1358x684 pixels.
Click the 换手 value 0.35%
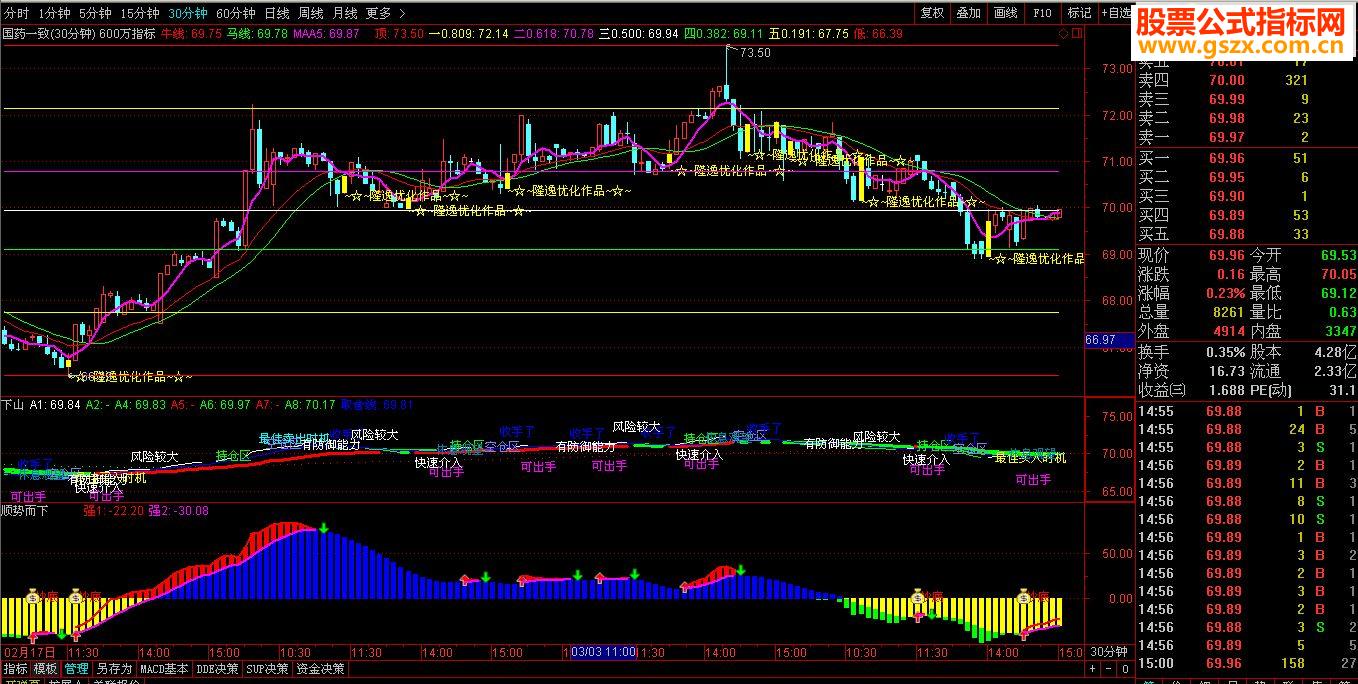coord(1225,352)
